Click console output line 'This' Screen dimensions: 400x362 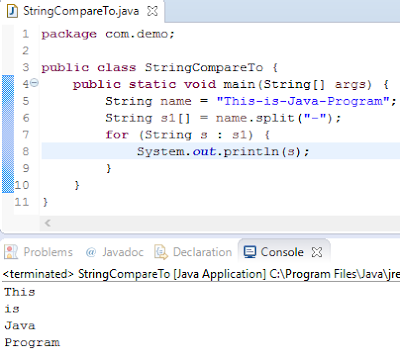click(20, 292)
